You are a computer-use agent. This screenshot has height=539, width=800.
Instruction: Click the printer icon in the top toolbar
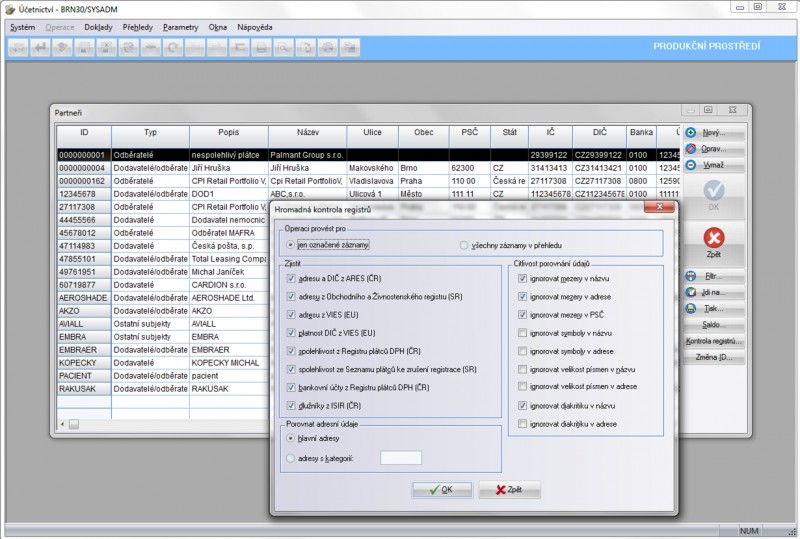pyautogui.click(x=262, y=47)
